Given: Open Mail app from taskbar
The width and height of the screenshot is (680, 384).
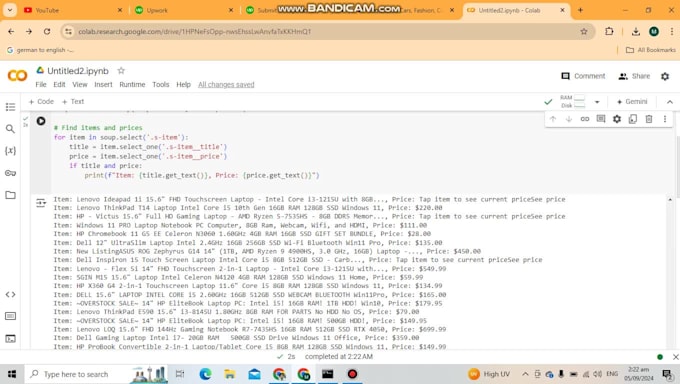Looking at the screenshot, I should (254, 374).
